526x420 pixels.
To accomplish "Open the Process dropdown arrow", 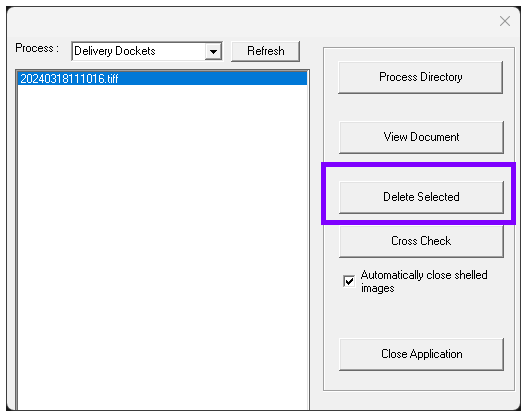I will [213, 51].
